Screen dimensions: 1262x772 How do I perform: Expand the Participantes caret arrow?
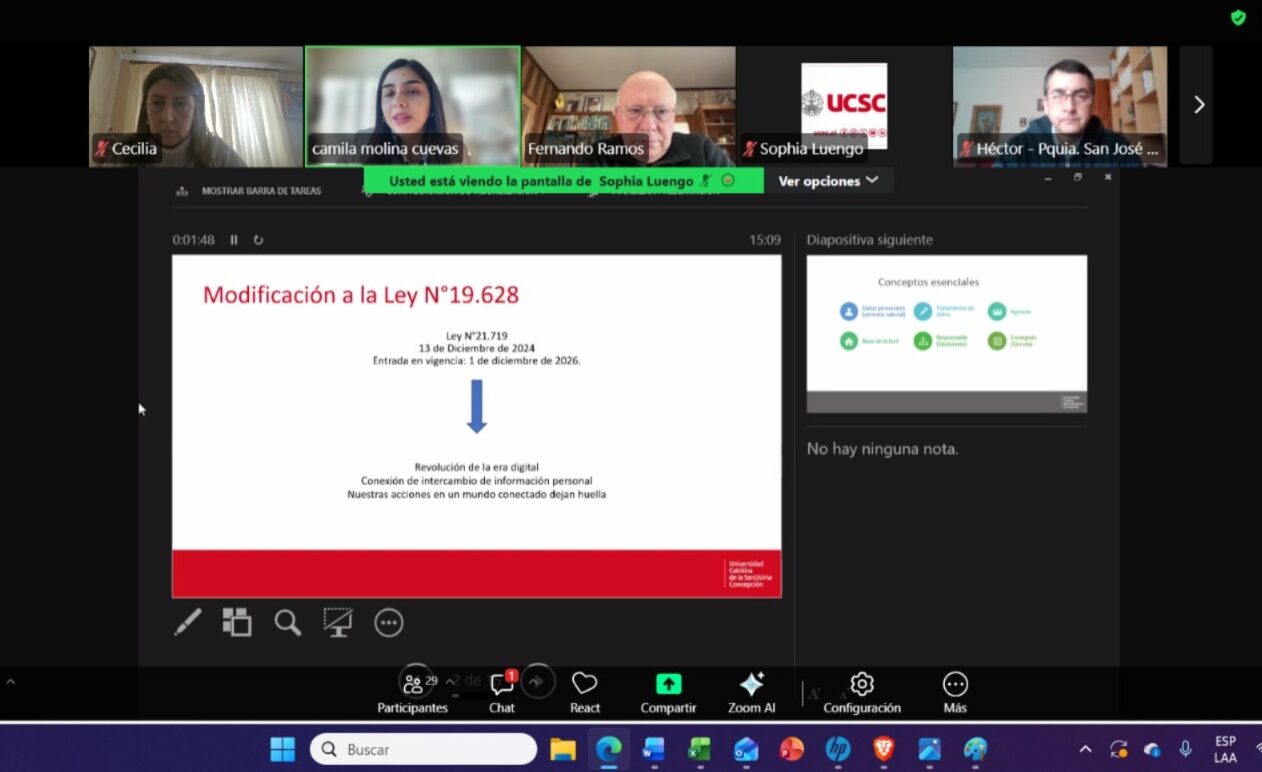tap(452, 680)
